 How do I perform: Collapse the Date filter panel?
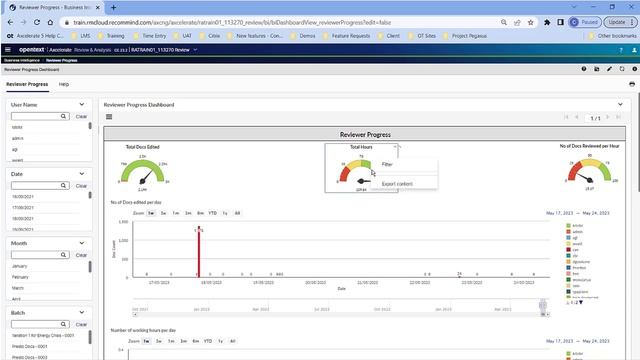[82, 174]
